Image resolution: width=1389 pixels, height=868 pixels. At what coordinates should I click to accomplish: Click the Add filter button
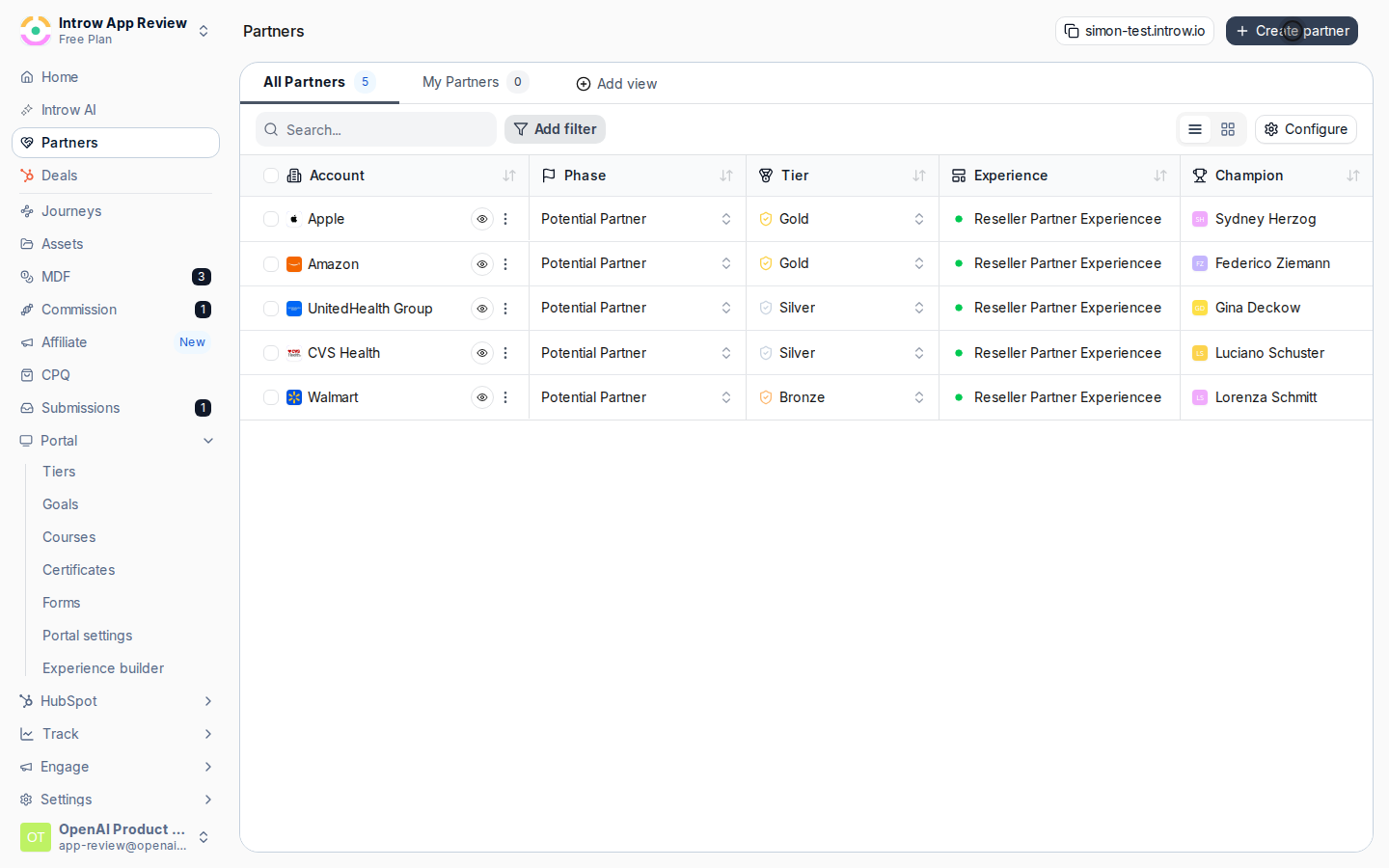click(555, 129)
